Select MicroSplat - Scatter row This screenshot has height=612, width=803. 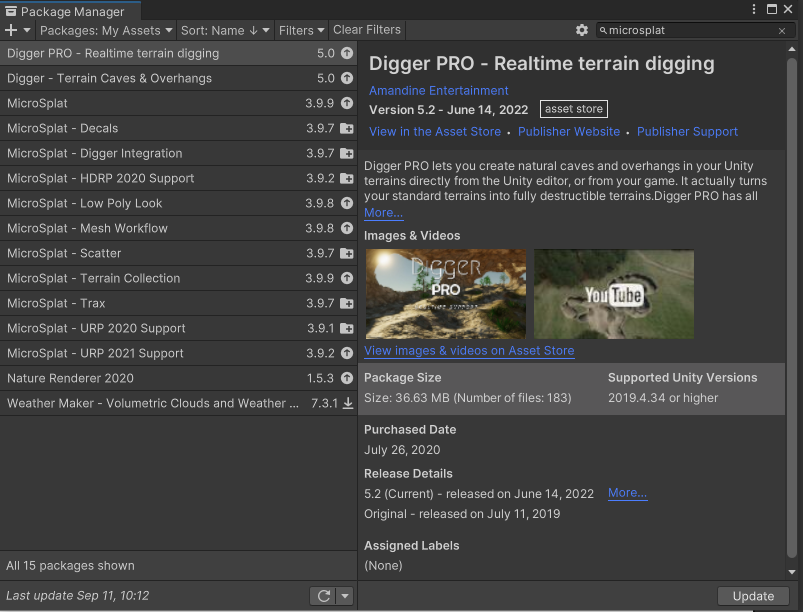[x=178, y=253]
